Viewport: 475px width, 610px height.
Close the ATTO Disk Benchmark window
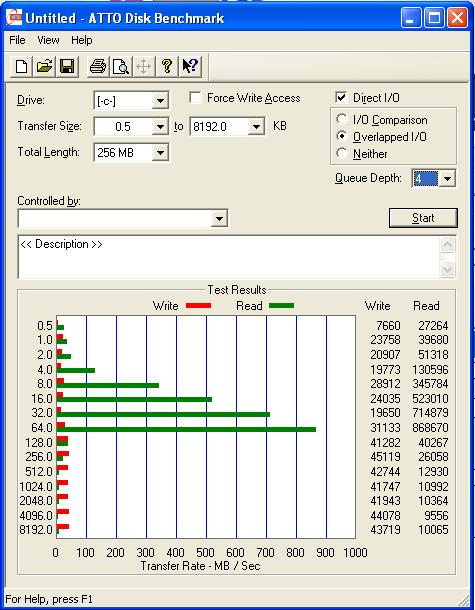(457, 18)
